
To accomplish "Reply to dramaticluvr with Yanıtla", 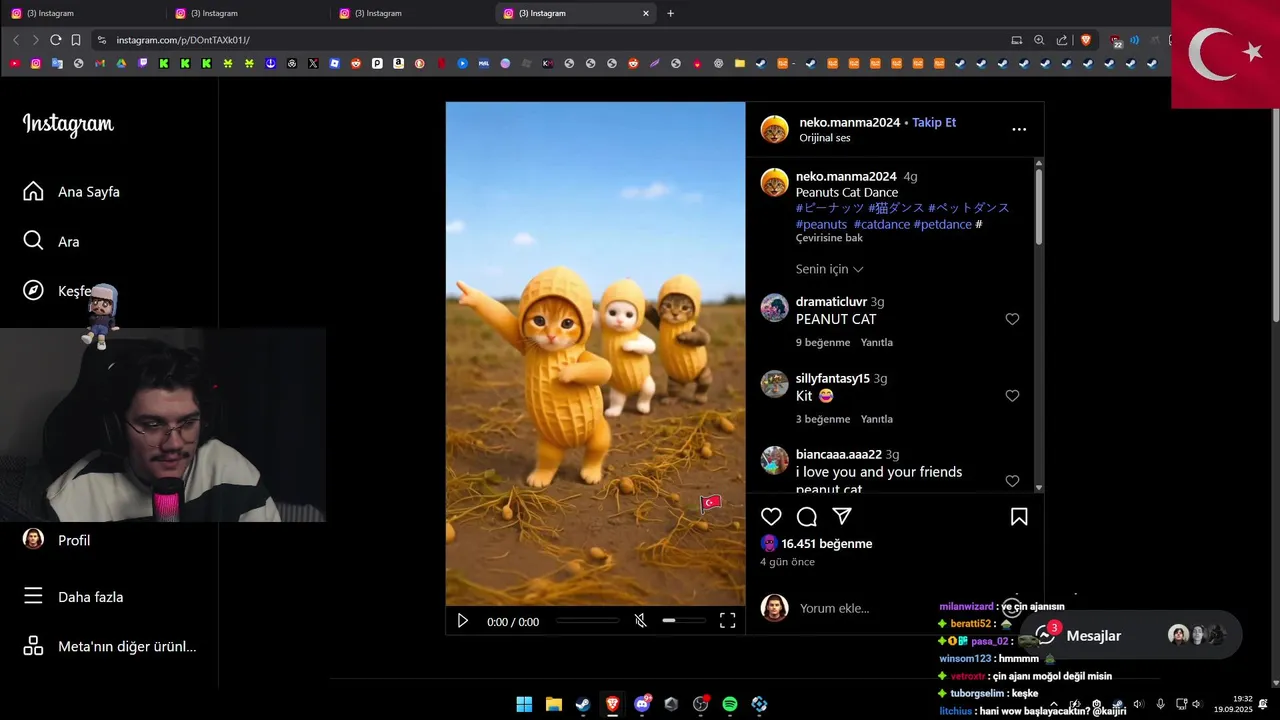I will coord(877,342).
